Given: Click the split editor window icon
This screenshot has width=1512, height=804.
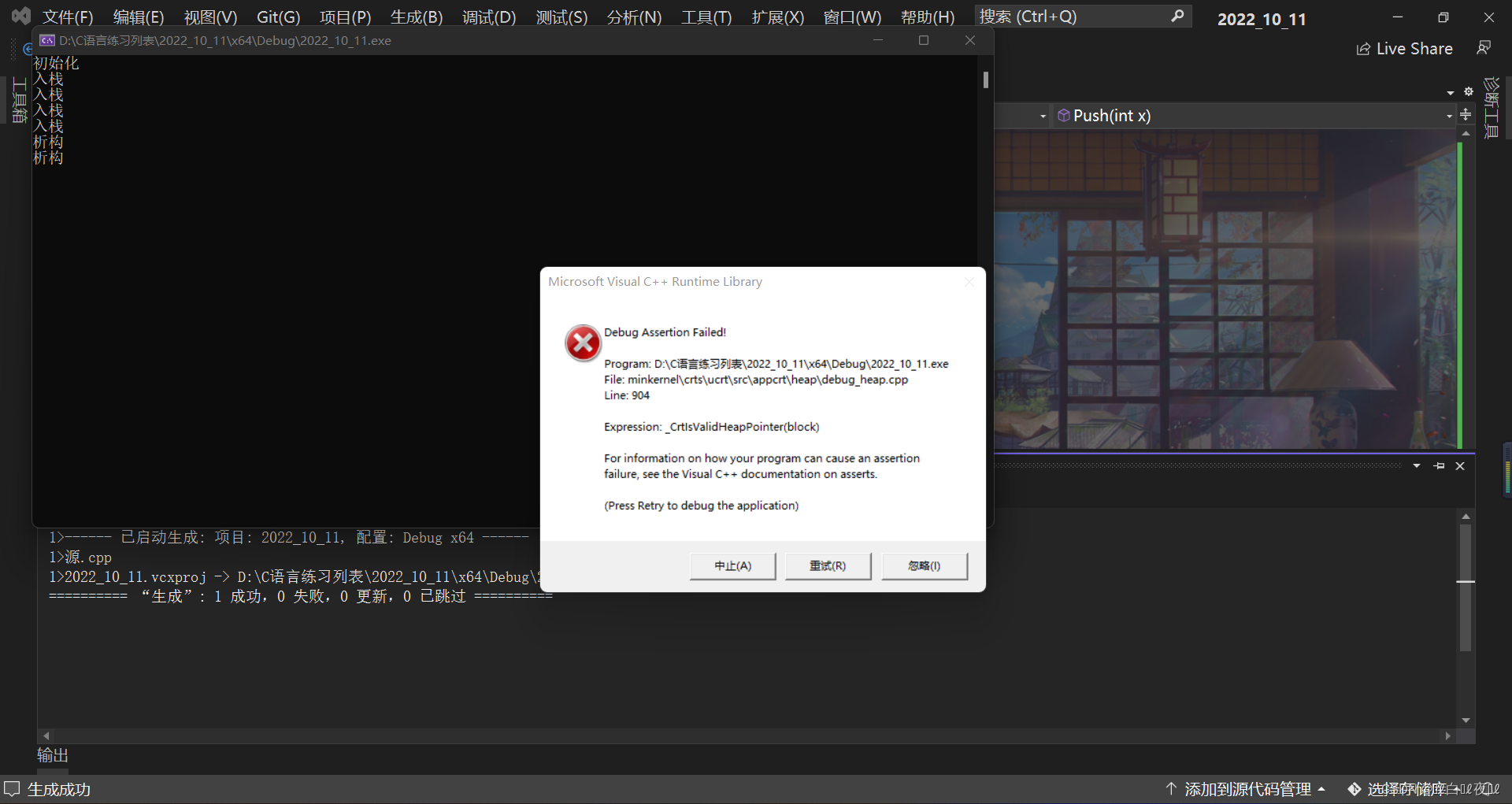Looking at the screenshot, I should click(1466, 115).
